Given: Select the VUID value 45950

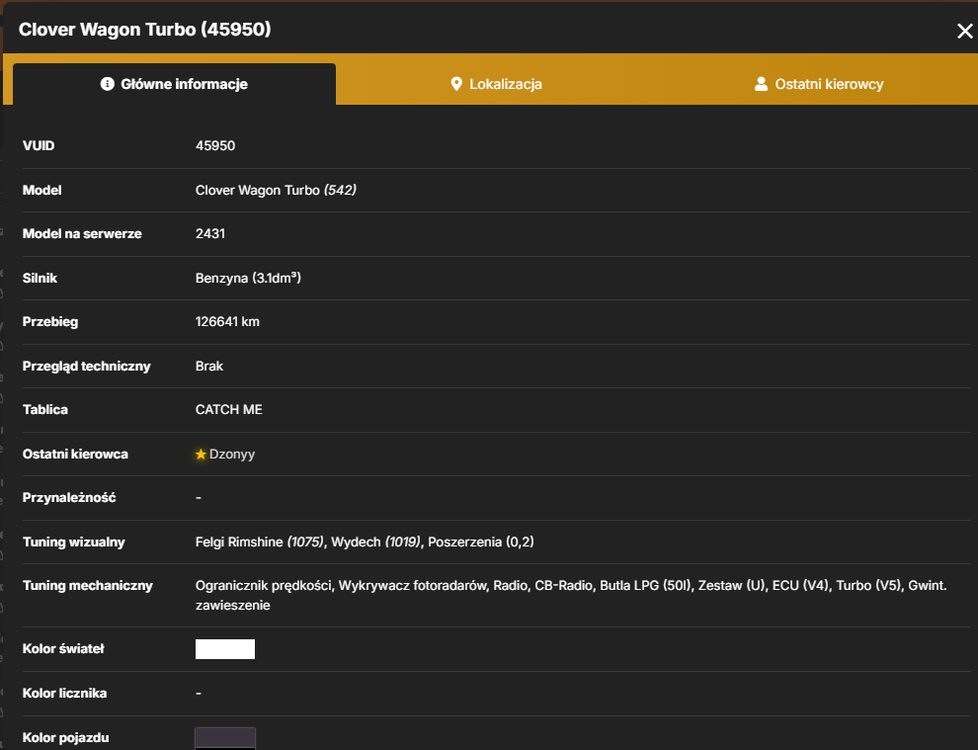Looking at the screenshot, I should point(215,146).
